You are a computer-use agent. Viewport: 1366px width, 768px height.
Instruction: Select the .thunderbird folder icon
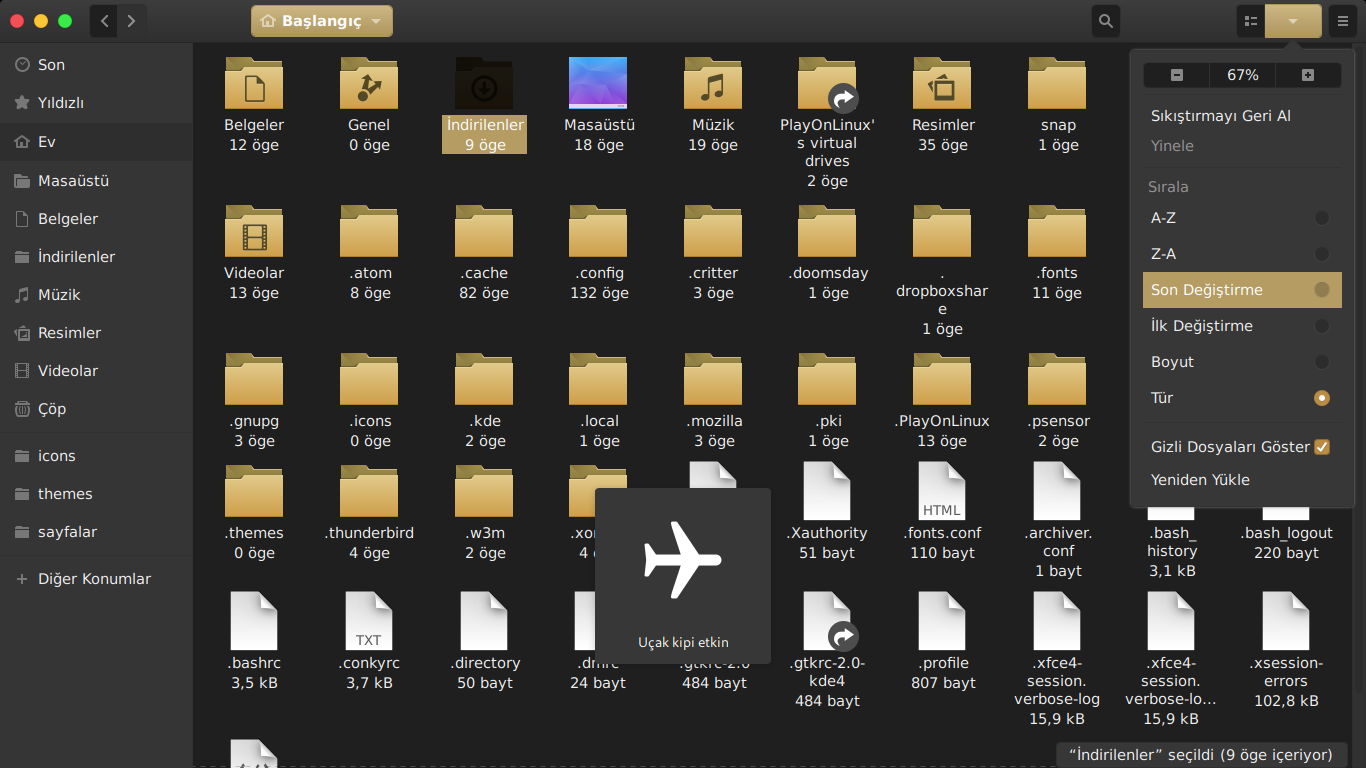[x=369, y=491]
